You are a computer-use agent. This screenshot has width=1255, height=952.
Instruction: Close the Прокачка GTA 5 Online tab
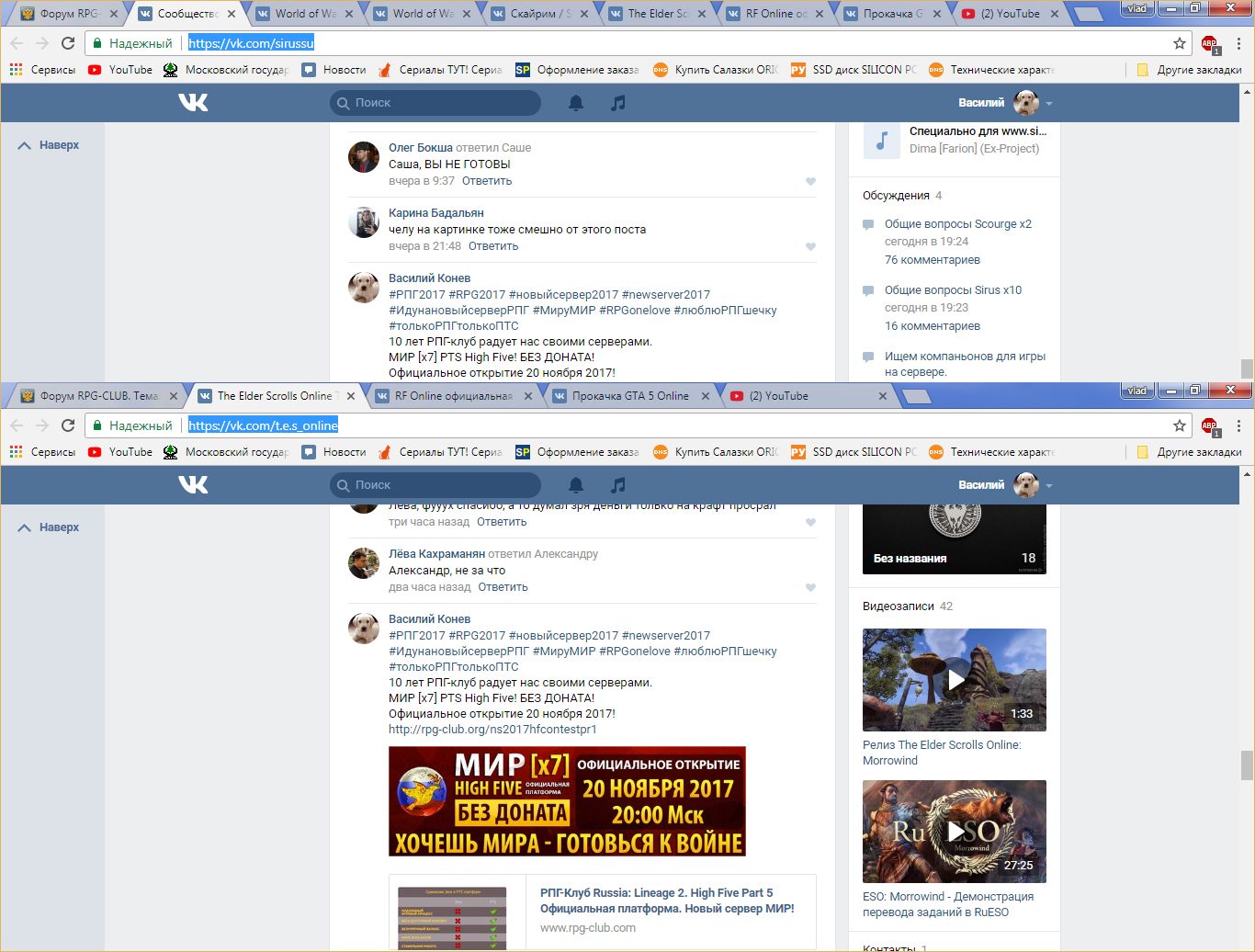(x=706, y=396)
